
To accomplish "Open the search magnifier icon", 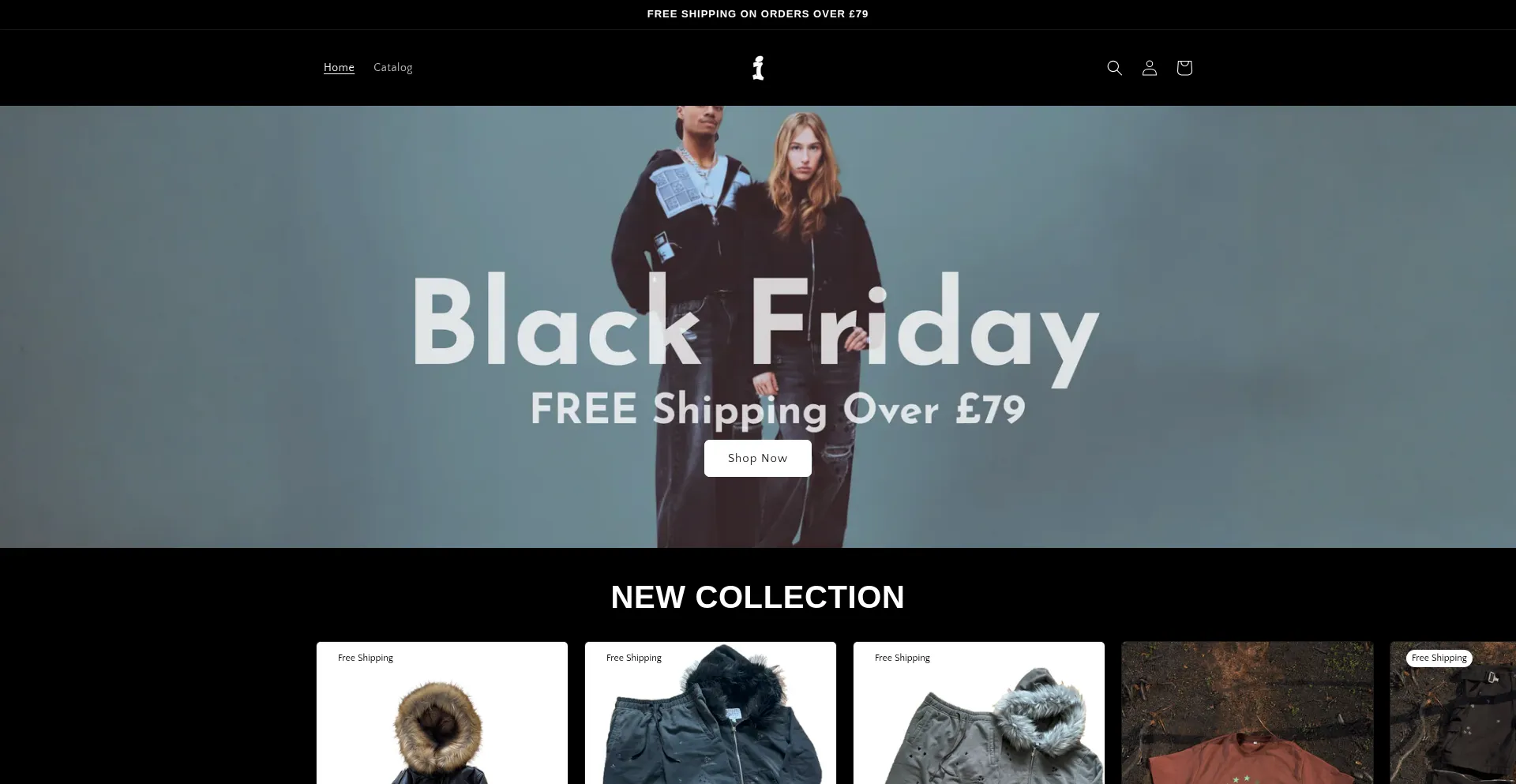I will (x=1114, y=68).
